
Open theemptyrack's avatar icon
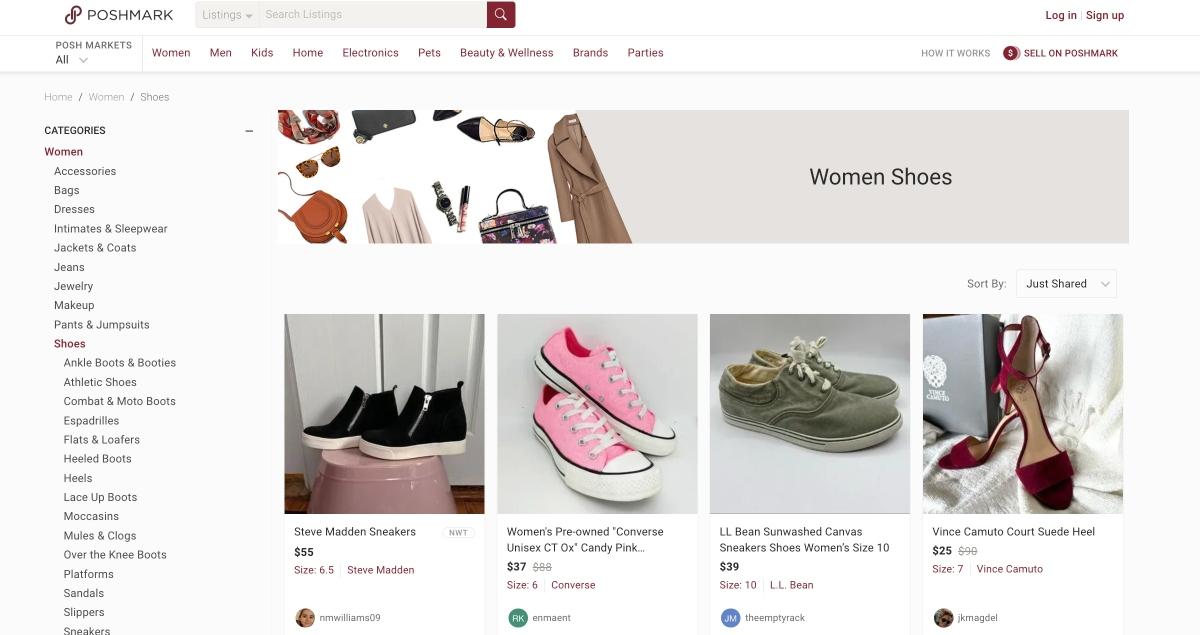click(731, 618)
